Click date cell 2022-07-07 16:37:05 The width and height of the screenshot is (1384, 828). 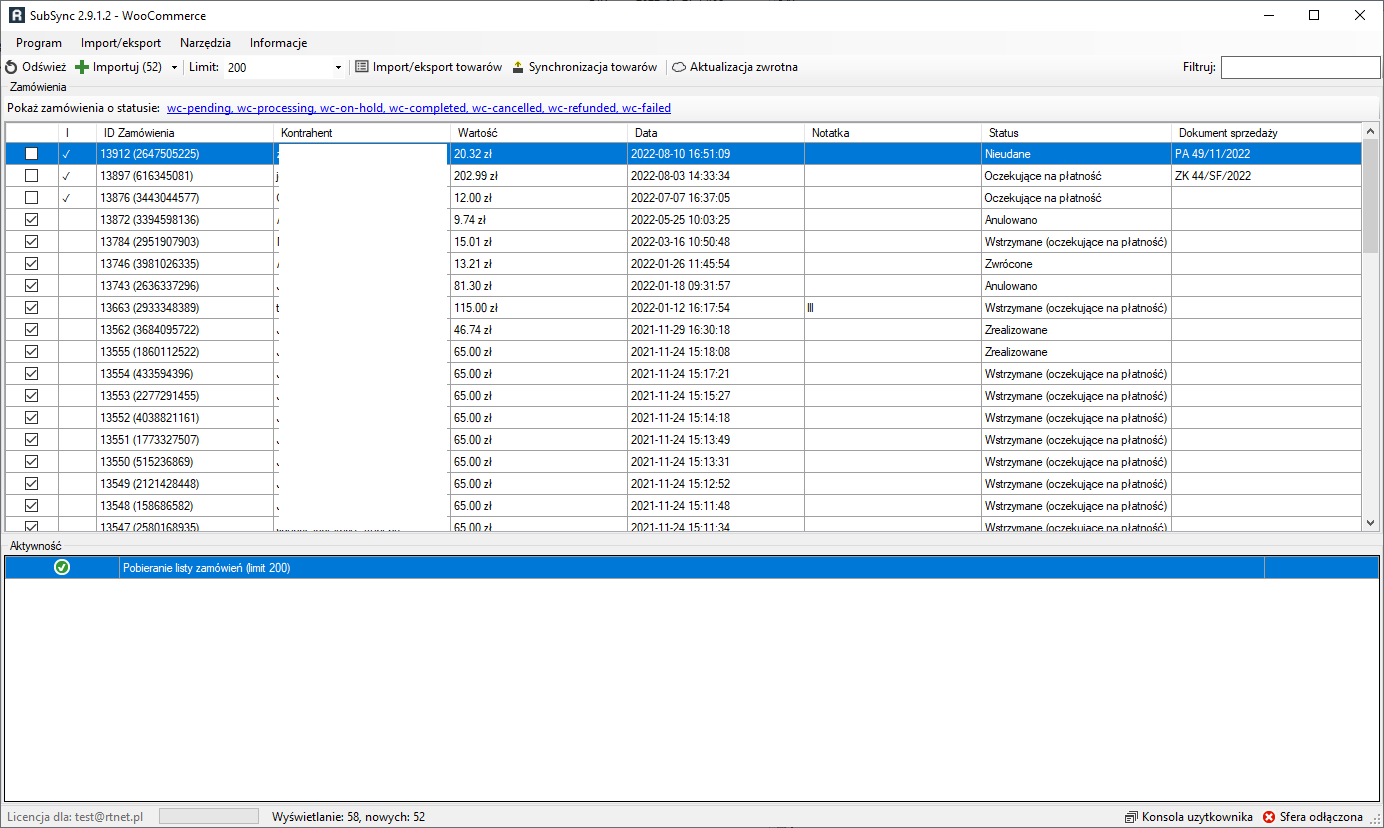click(716, 198)
